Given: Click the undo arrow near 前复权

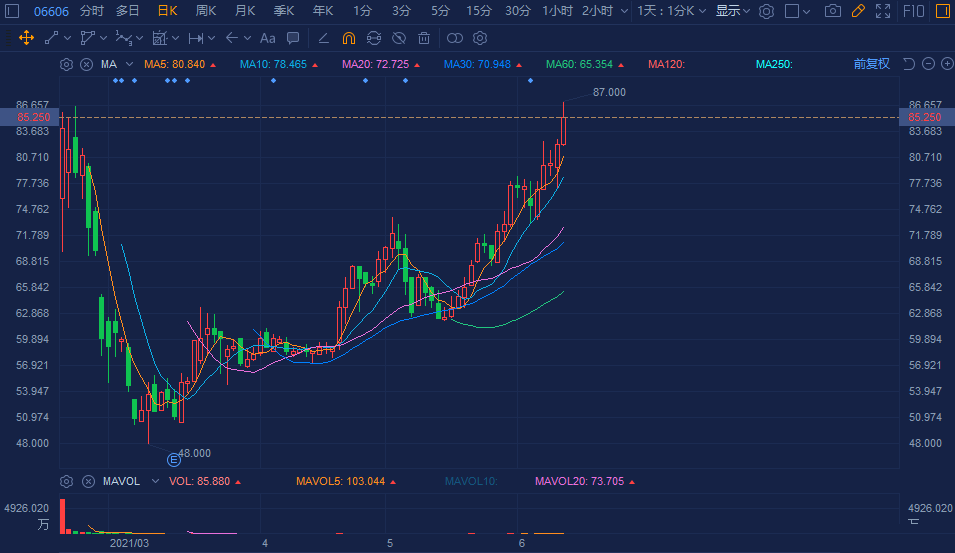Looking at the screenshot, I should pyautogui.click(x=909, y=64).
